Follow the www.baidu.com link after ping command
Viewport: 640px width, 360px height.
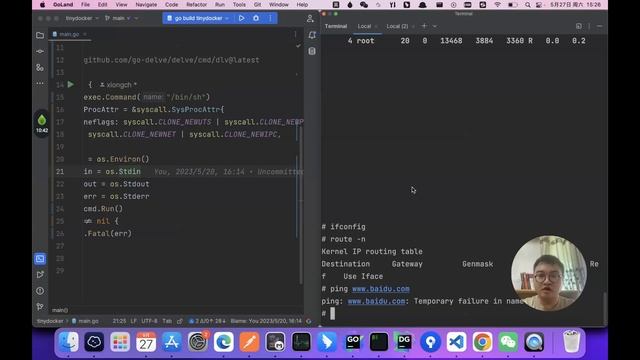pyautogui.click(x=381, y=289)
